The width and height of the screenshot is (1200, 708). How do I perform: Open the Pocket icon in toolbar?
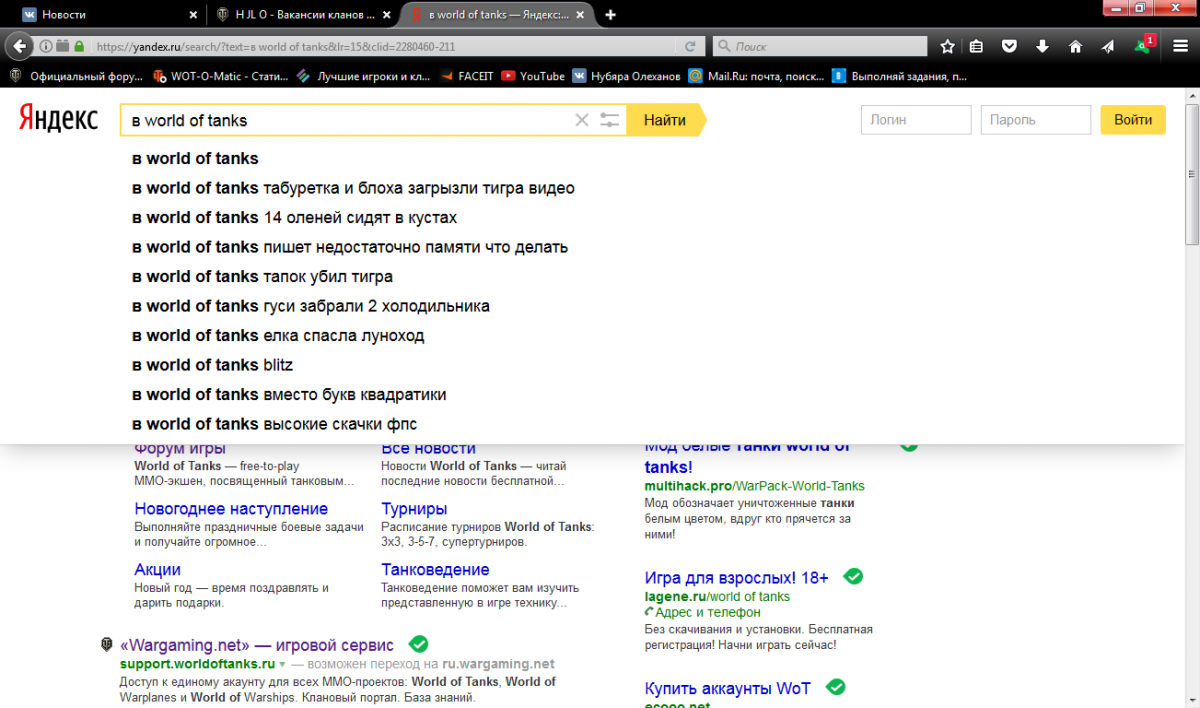1010,46
